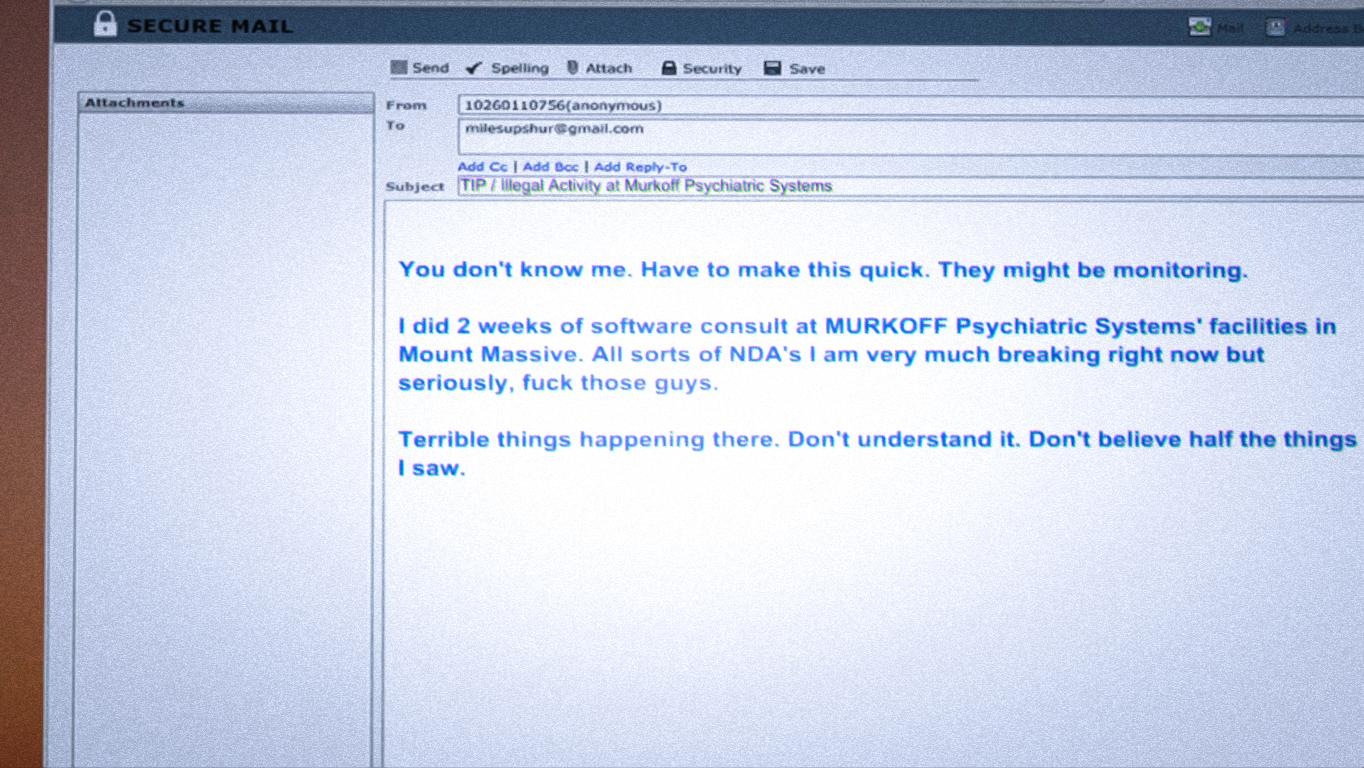Screen dimensions: 1364x768
Task: Click the words "Mount Massive" in the body
Action: [x=488, y=354]
